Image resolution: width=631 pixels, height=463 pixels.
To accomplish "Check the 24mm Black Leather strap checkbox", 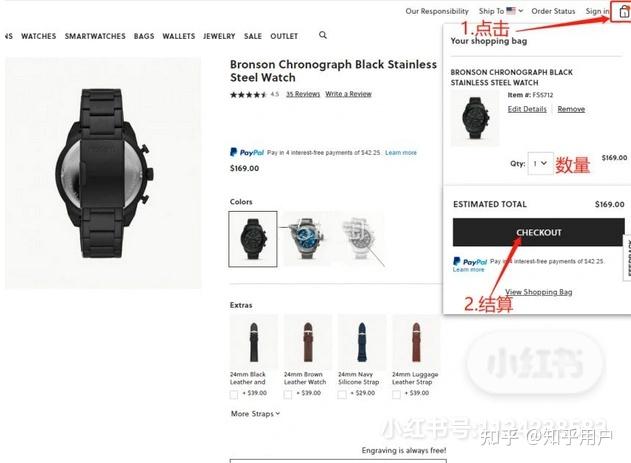I will click(234, 395).
